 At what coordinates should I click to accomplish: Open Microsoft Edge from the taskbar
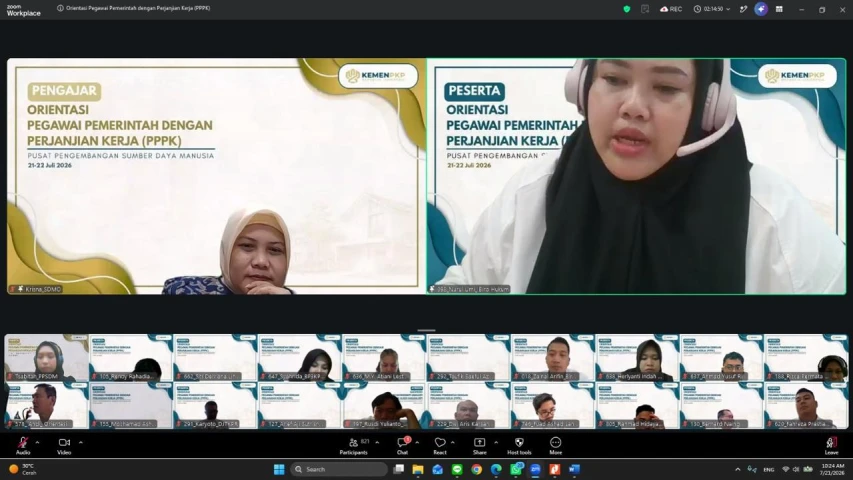coord(496,469)
